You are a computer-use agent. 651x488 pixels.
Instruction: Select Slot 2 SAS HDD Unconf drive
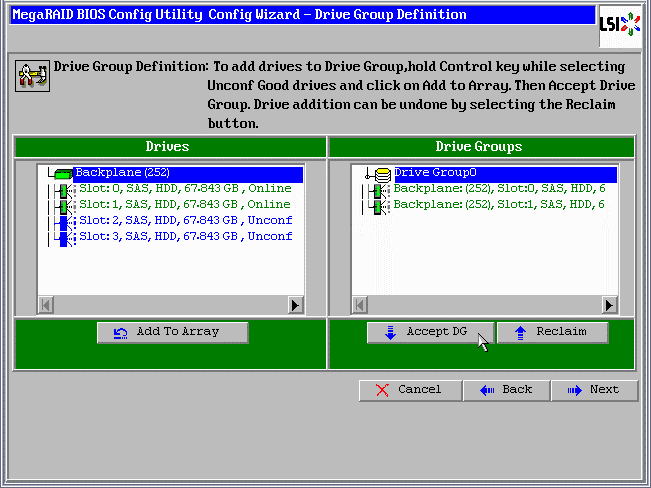point(185,221)
